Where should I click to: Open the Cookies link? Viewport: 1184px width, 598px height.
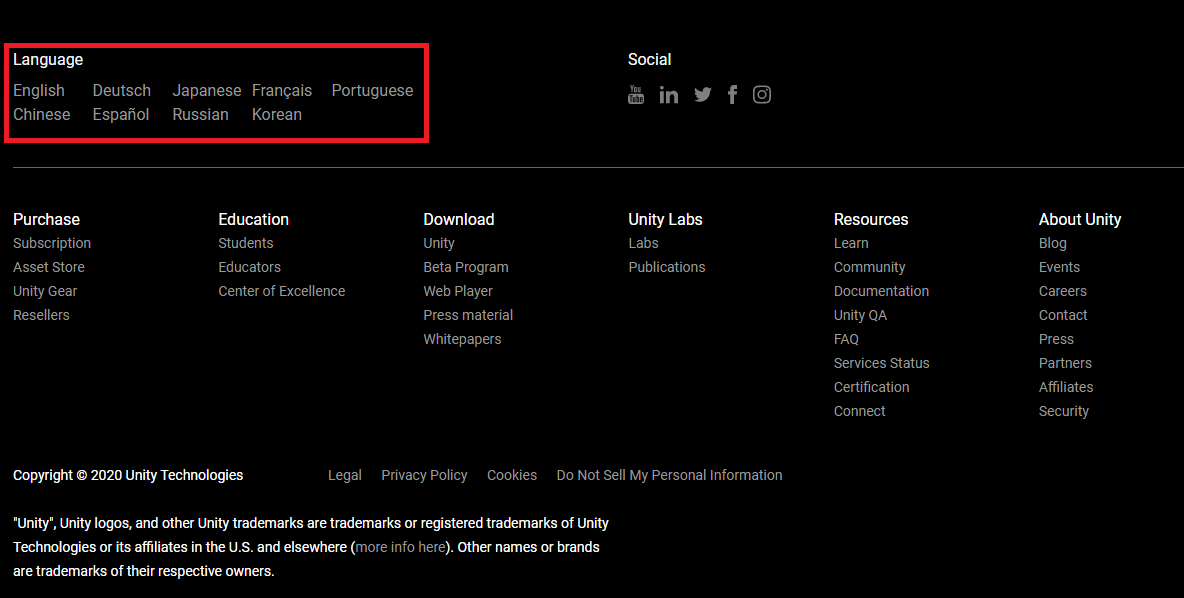pyautogui.click(x=511, y=476)
